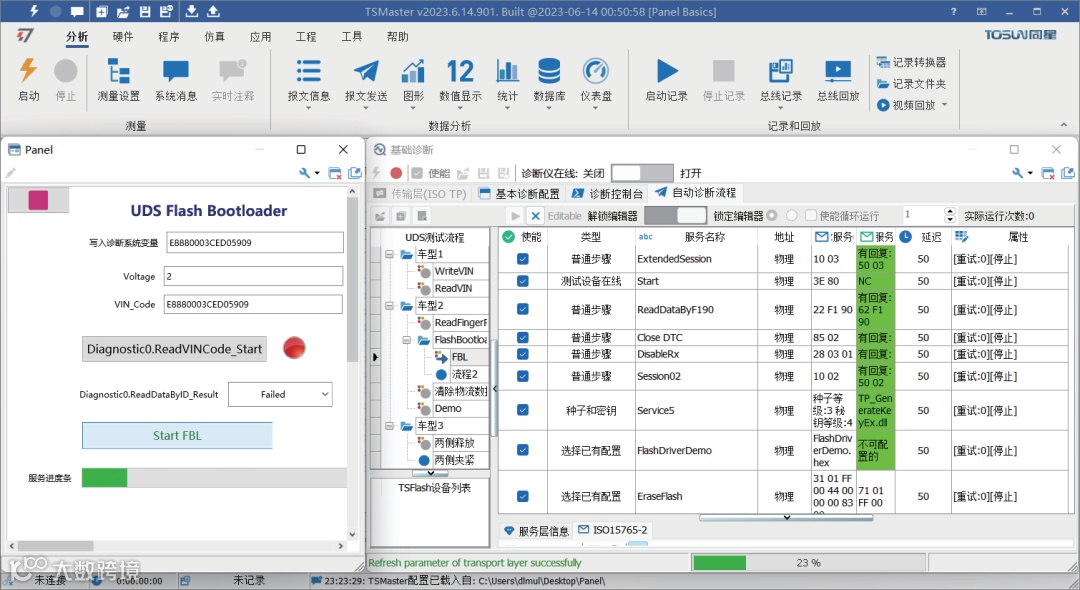Uncheck the Session02 step checkbox

(x=523, y=376)
